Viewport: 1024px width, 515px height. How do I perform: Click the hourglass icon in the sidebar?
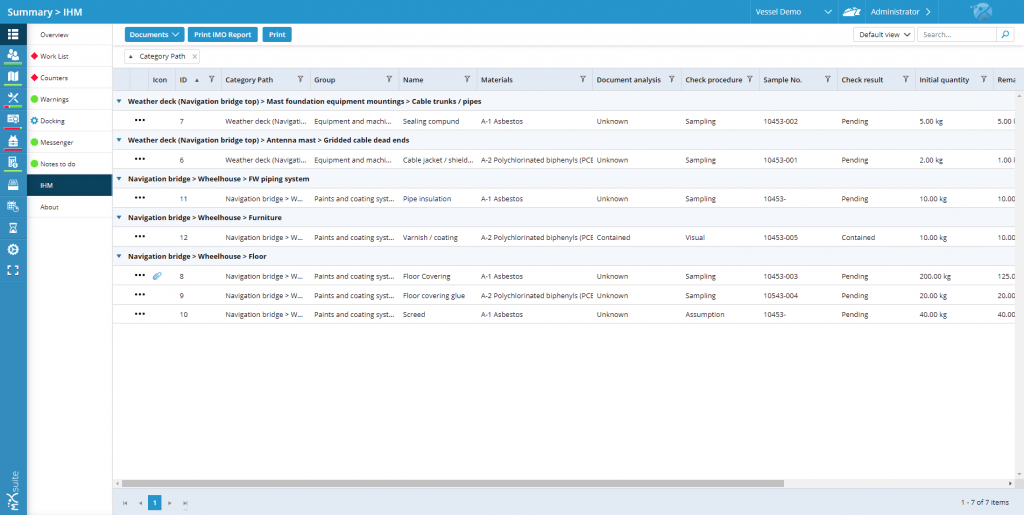click(13, 228)
